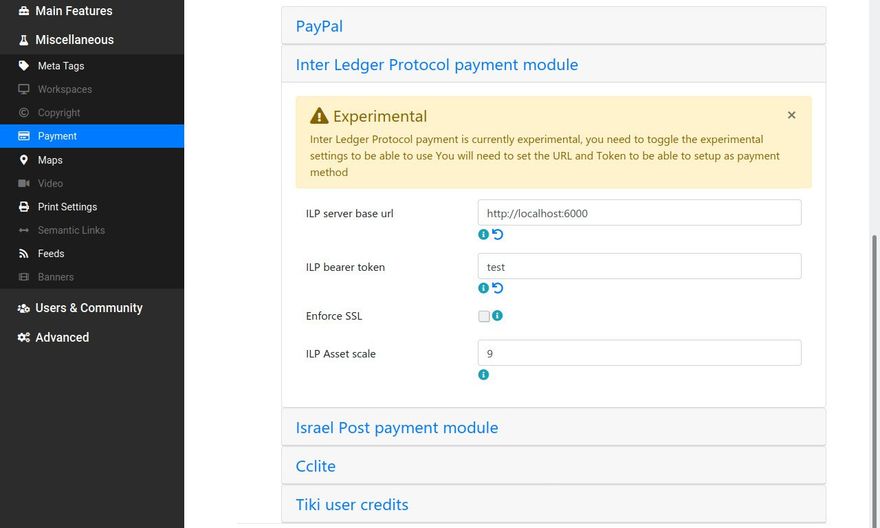Expand the Tiki user credits section
Image resolution: width=880 pixels, height=528 pixels.
(352, 505)
